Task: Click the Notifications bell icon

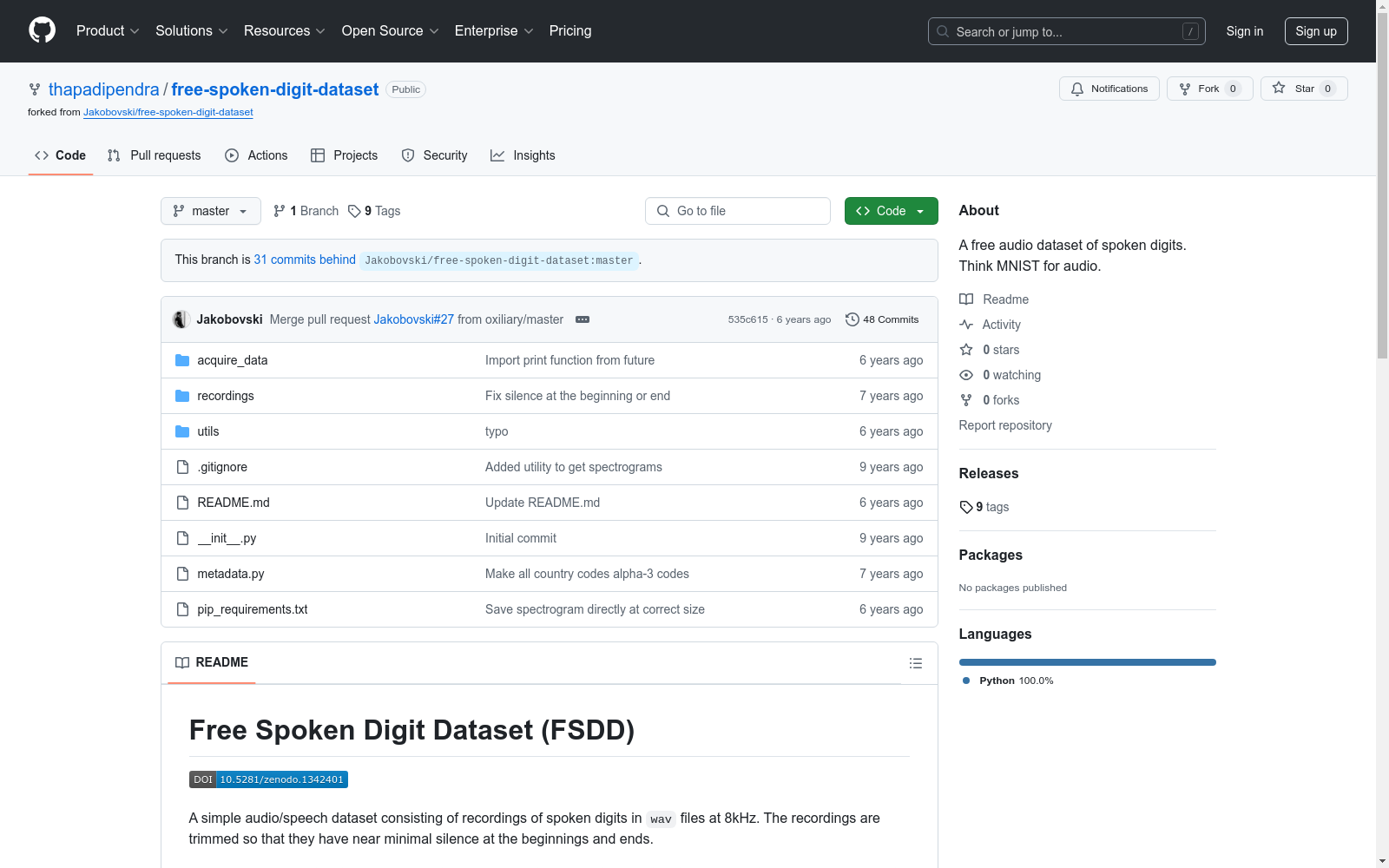Action: pyautogui.click(x=1077, y=89)
